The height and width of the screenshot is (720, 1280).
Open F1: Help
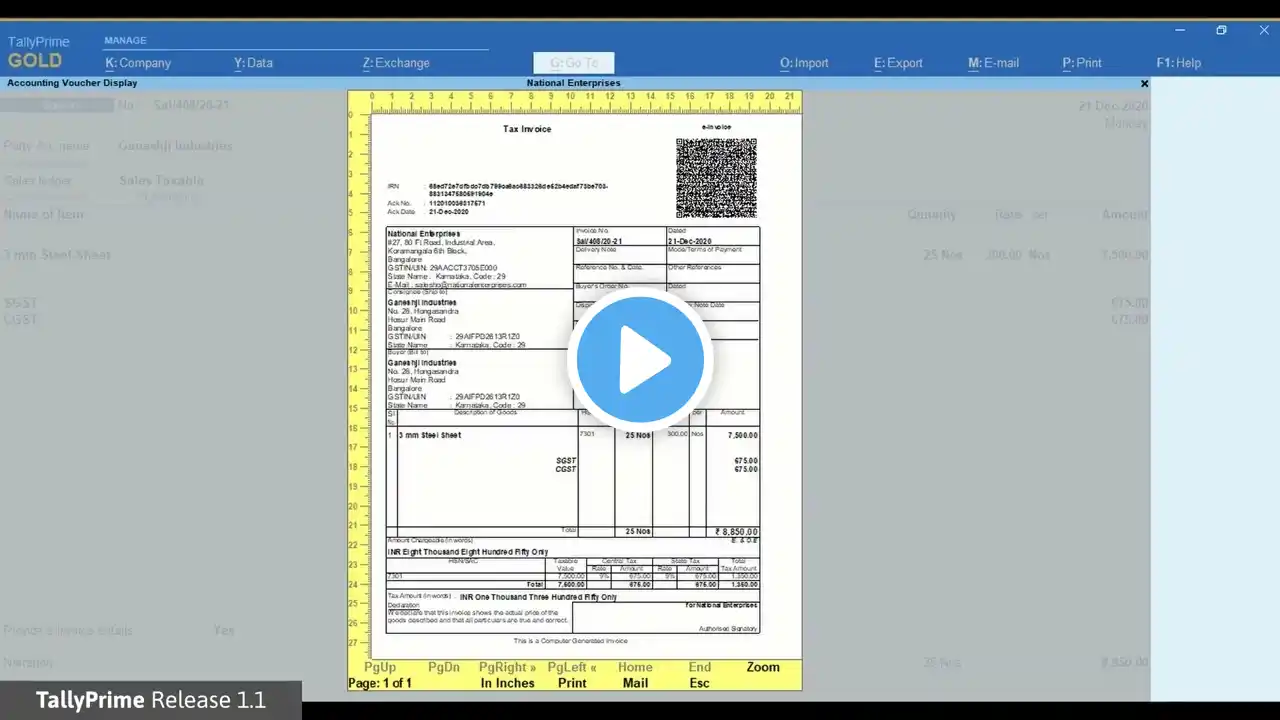[1178, 63]
